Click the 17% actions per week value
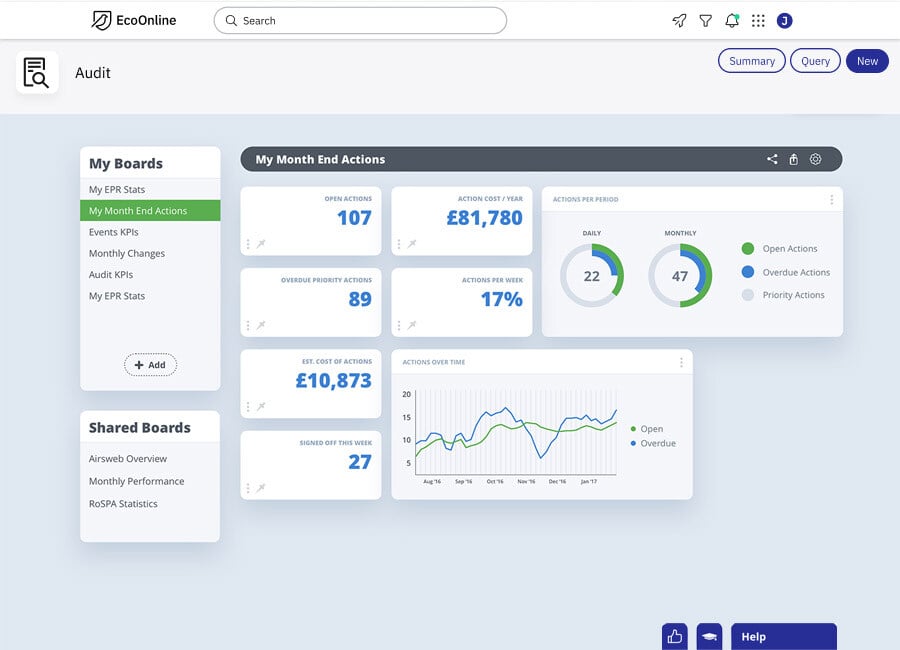 502,299
